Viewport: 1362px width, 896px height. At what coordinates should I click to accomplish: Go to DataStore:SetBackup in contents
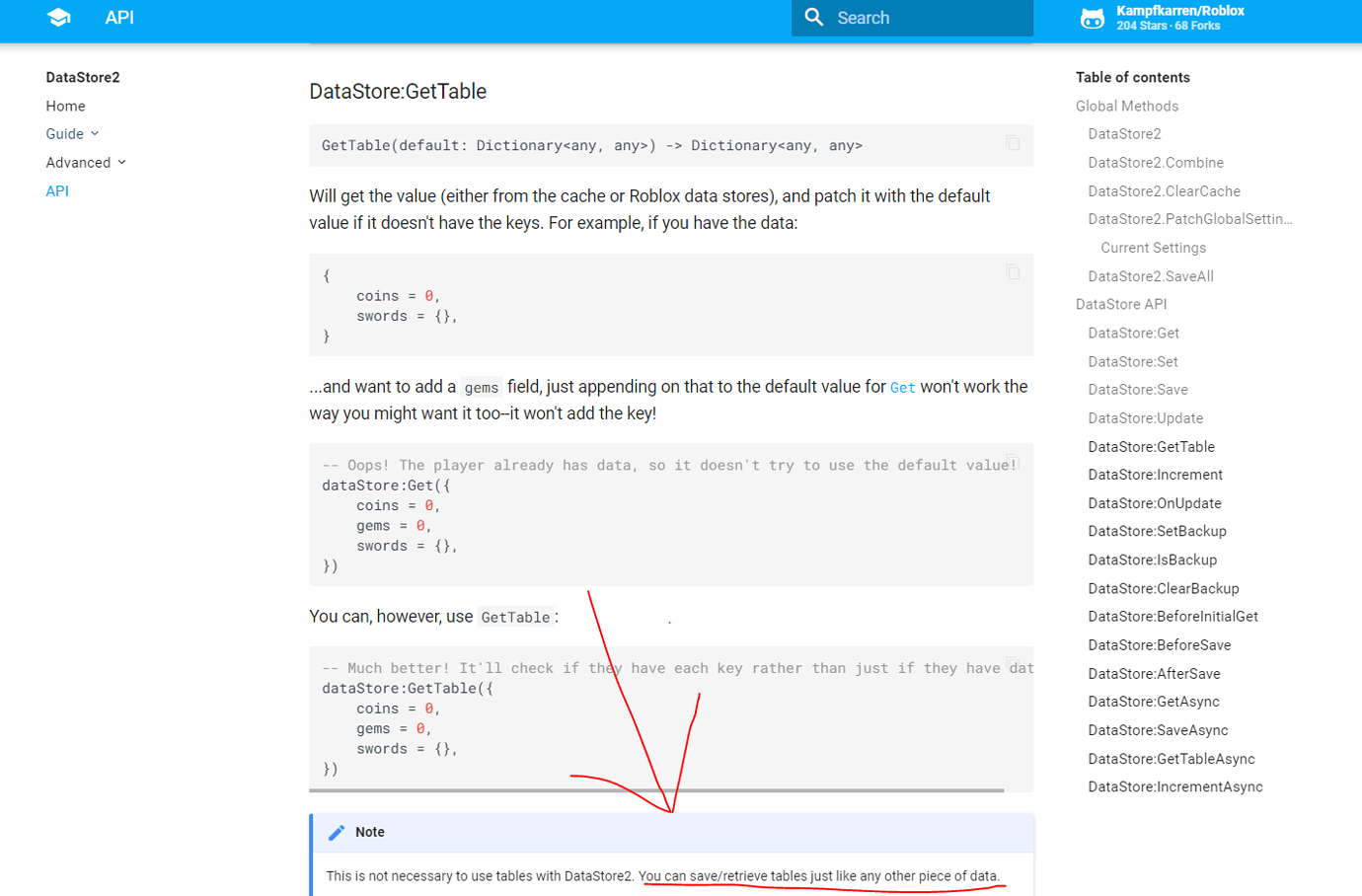tap(1157, 531)
